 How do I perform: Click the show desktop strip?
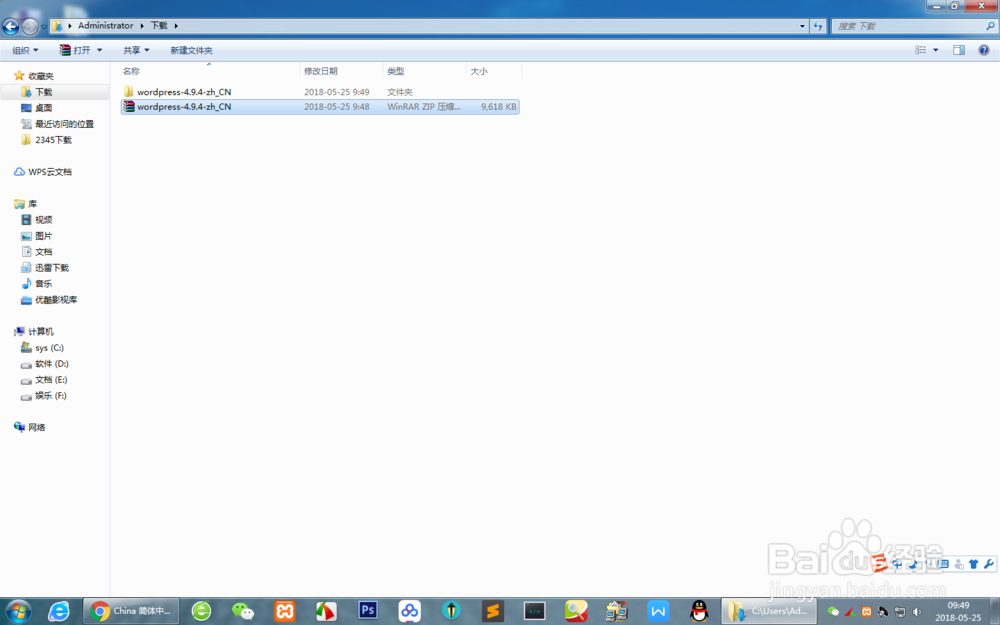(x=995, y=611)
